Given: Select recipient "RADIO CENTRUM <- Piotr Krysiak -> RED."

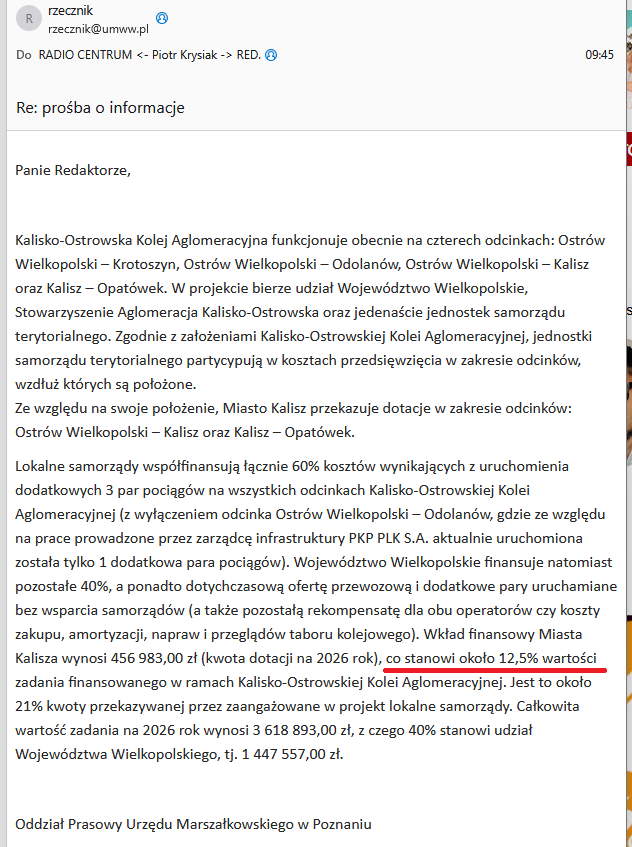Looking at the screenshot, I should click(150, 55).
